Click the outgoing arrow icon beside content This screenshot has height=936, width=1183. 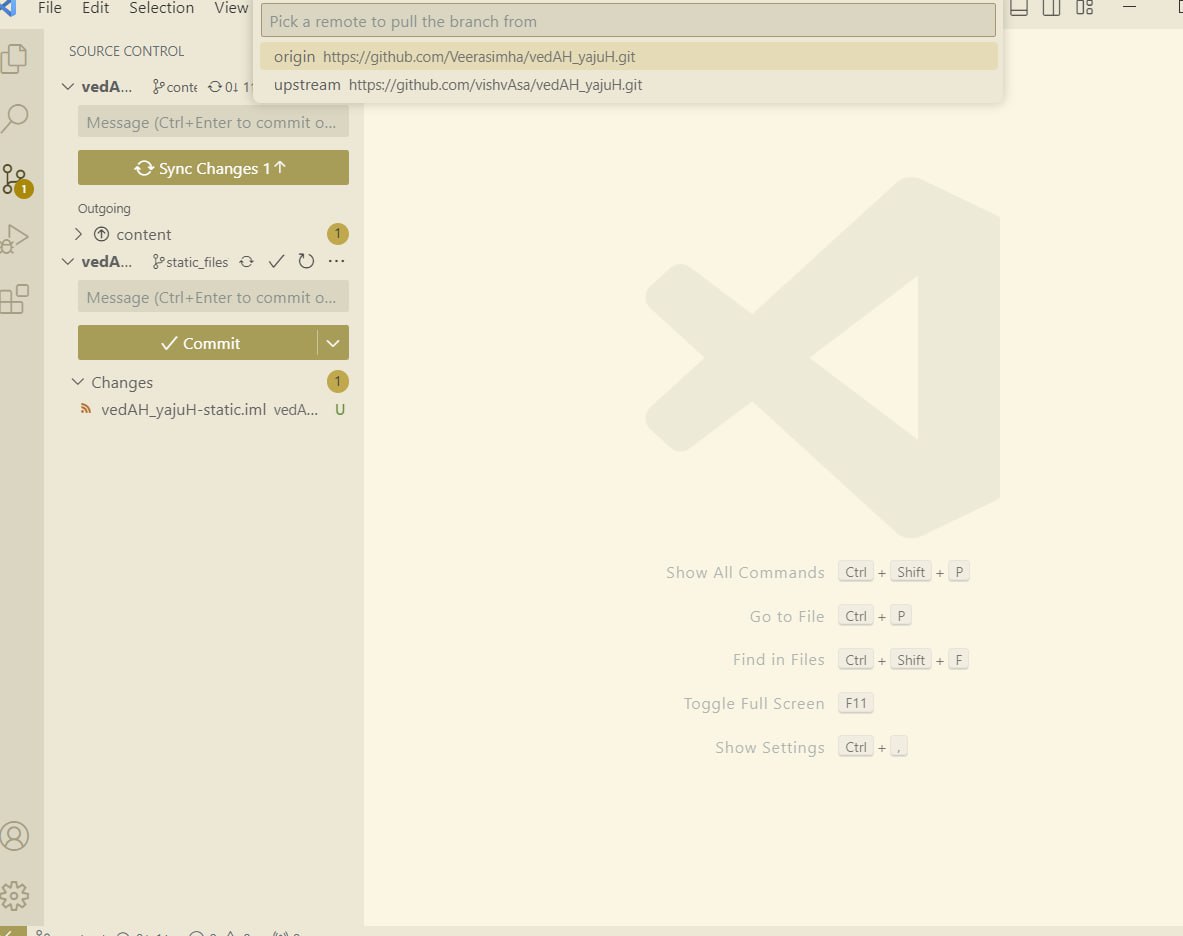101,235
